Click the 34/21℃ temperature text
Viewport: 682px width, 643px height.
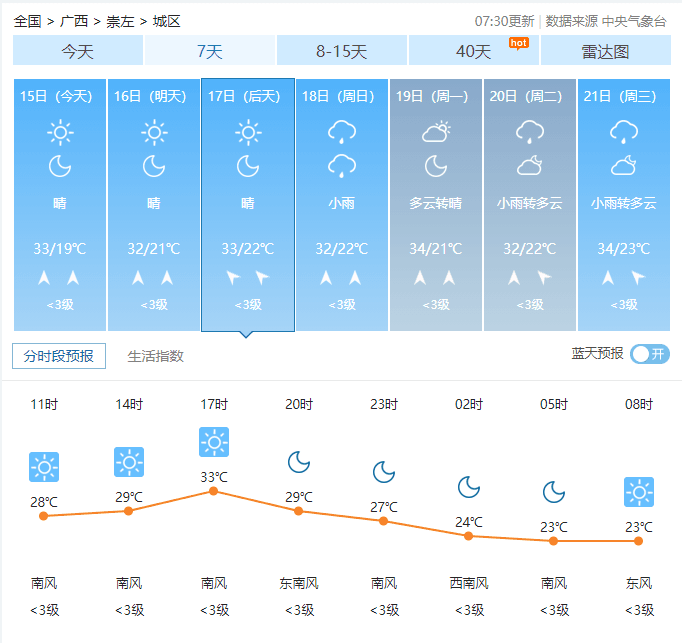pos(436,248)
